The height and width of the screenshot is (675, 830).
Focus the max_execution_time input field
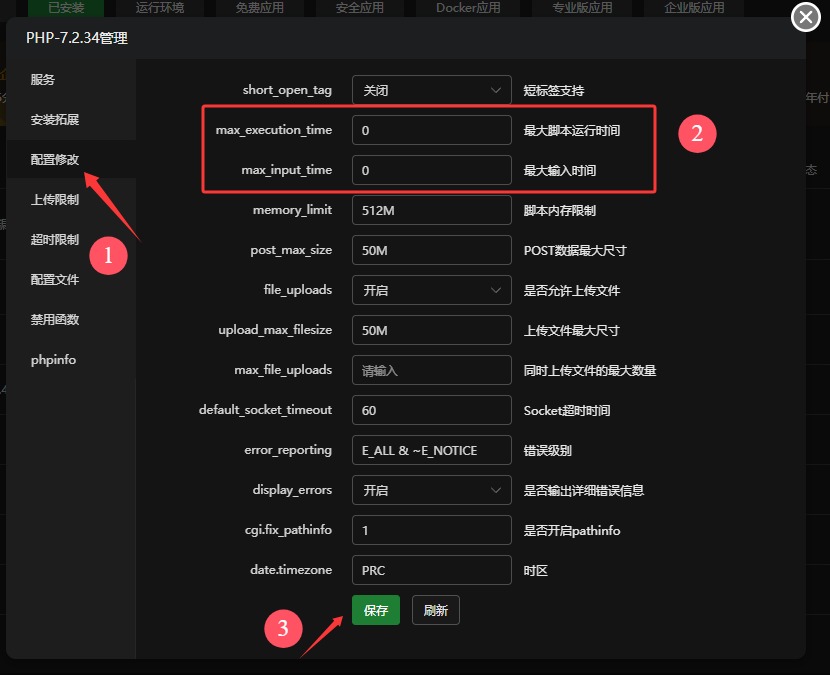431,130
